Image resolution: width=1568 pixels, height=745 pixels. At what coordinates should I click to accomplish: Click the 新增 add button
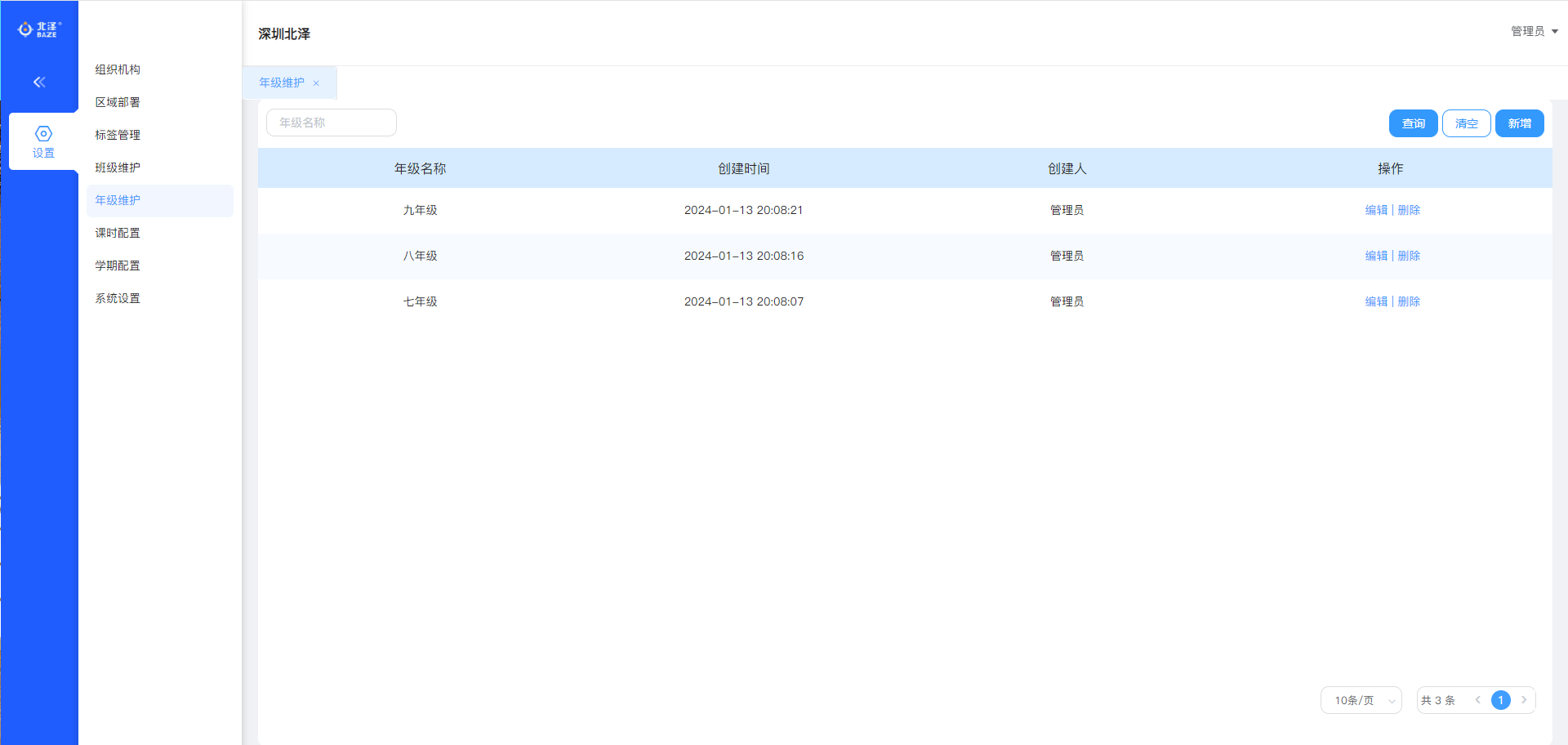[1519, 123]
